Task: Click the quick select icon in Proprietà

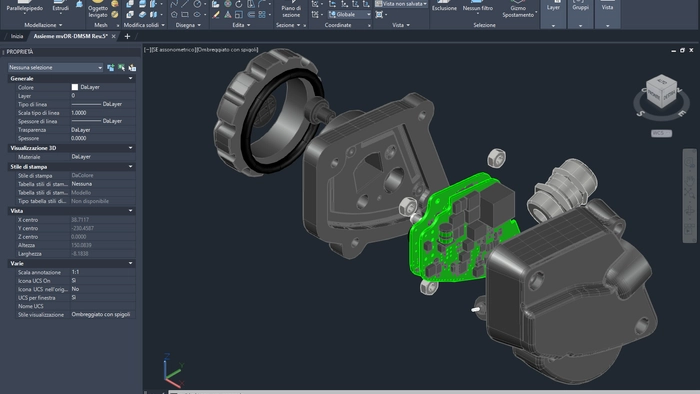Action: tap(132, 67)
